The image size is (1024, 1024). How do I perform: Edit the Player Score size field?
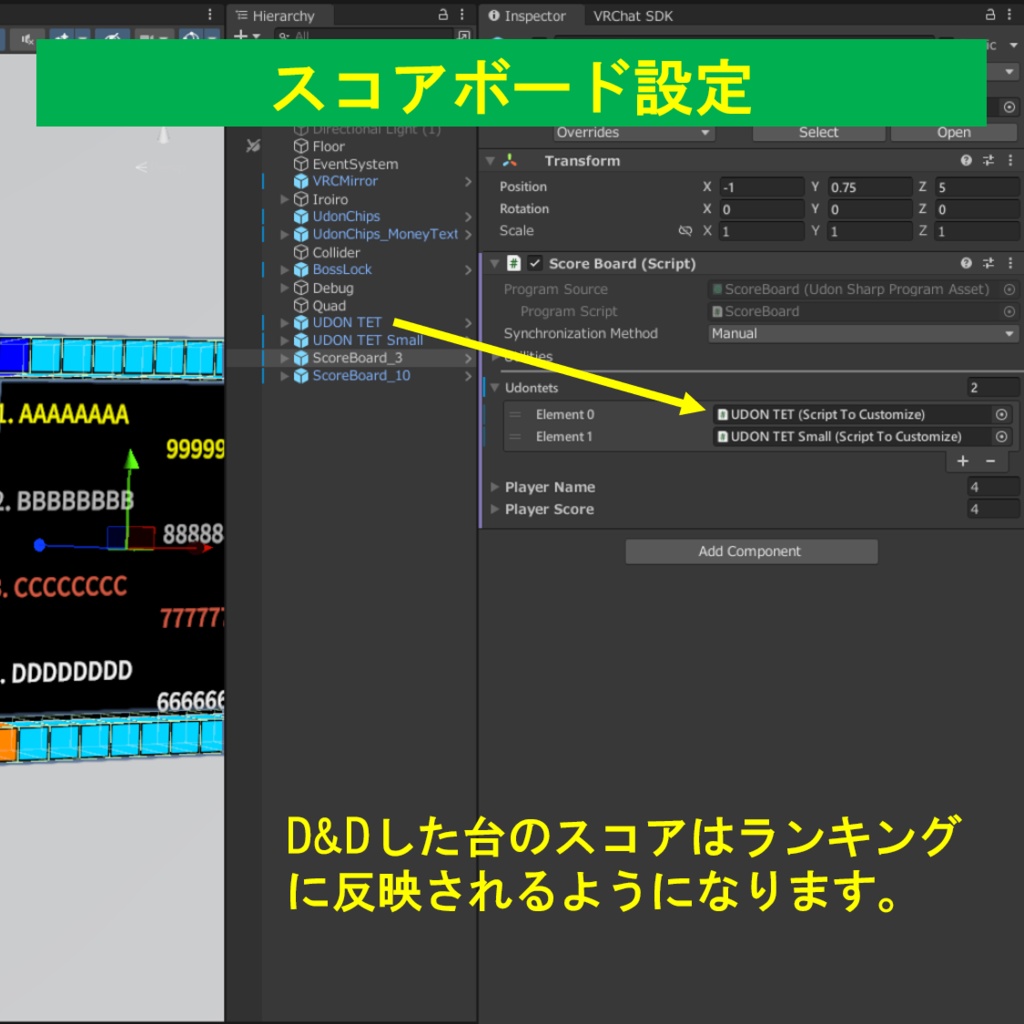pos(993,509)
